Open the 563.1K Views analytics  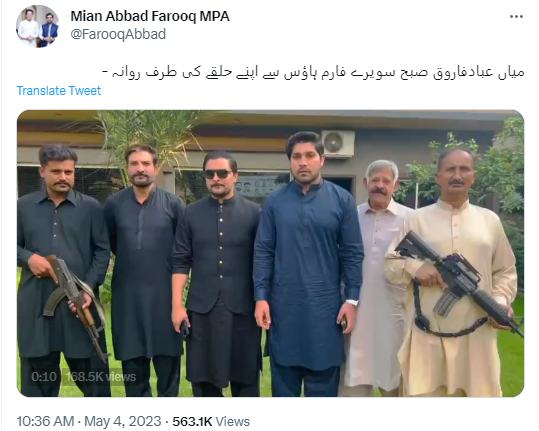[x=211, y=421]
